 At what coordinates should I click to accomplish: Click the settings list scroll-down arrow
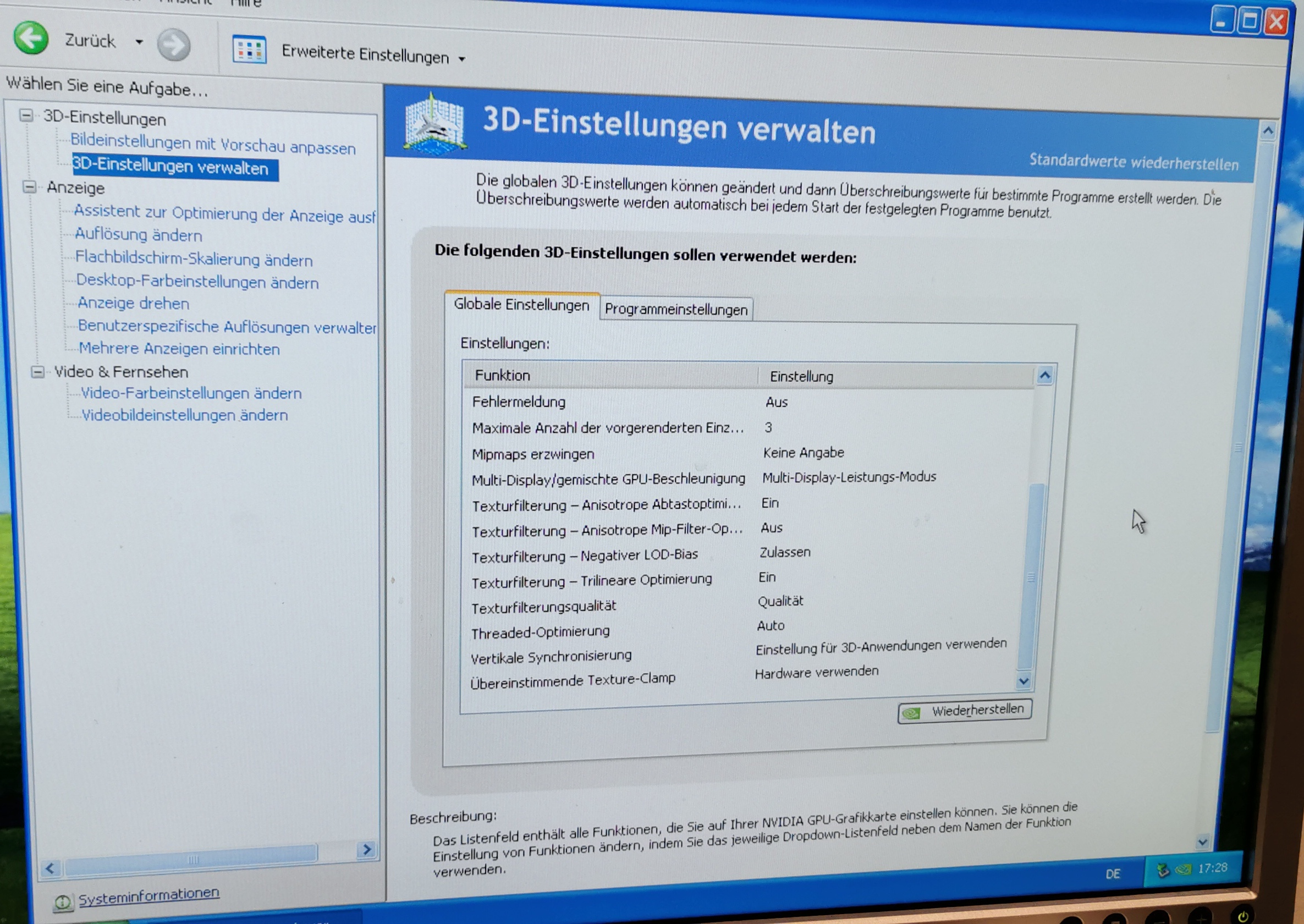1024,681
